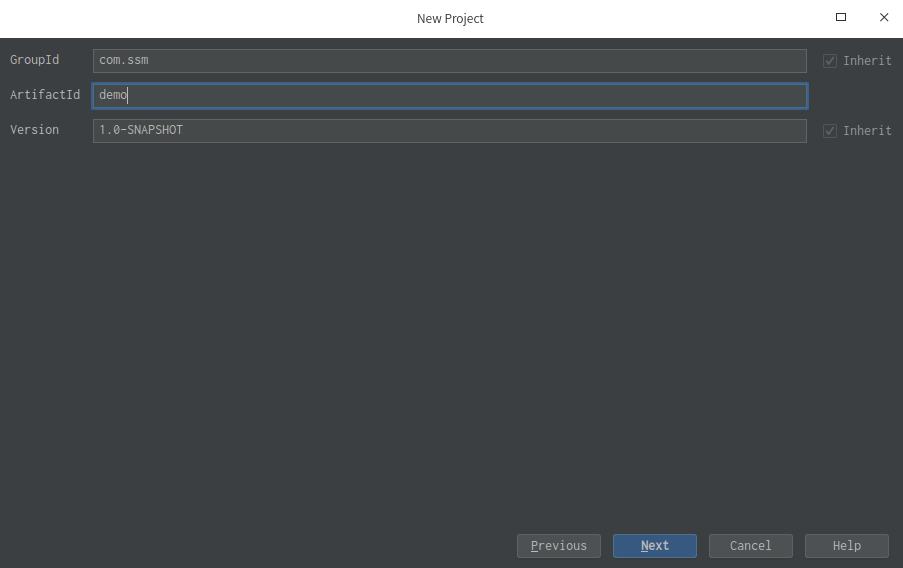Cancel the New Project wizard
This screenshot has width=903, height=568.
750,546
